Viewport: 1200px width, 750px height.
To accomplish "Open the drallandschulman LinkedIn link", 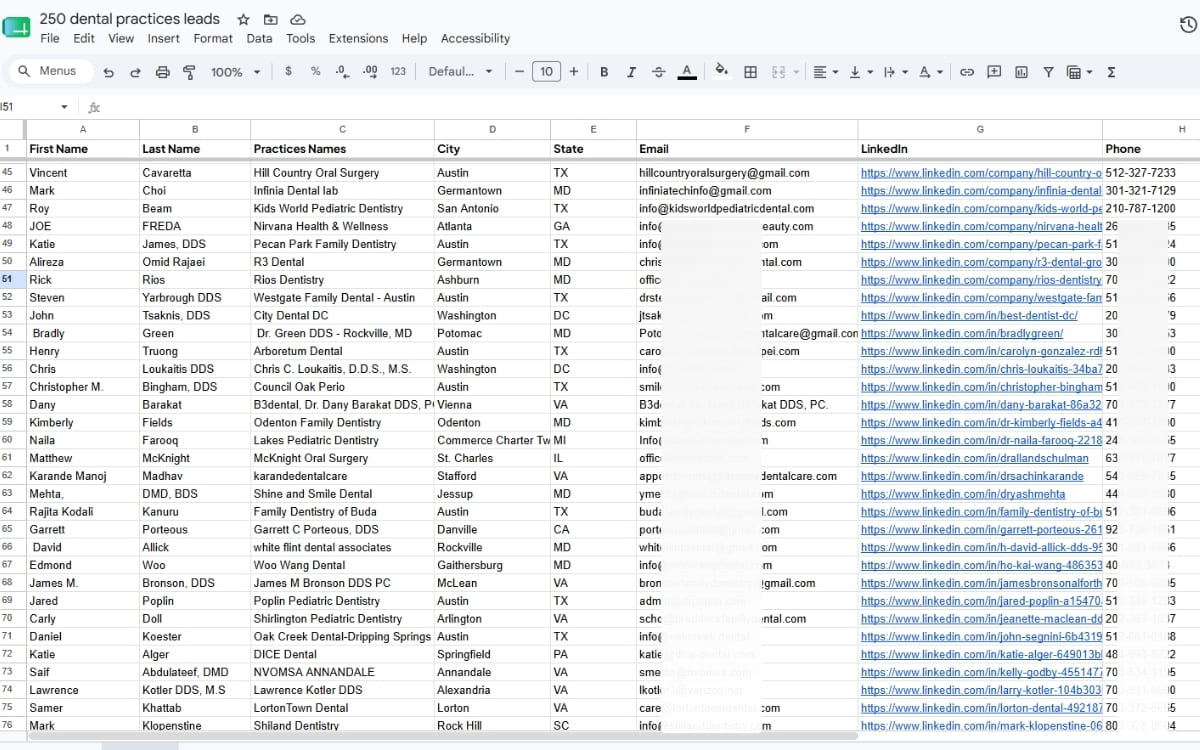I will (x=974, y=458).
